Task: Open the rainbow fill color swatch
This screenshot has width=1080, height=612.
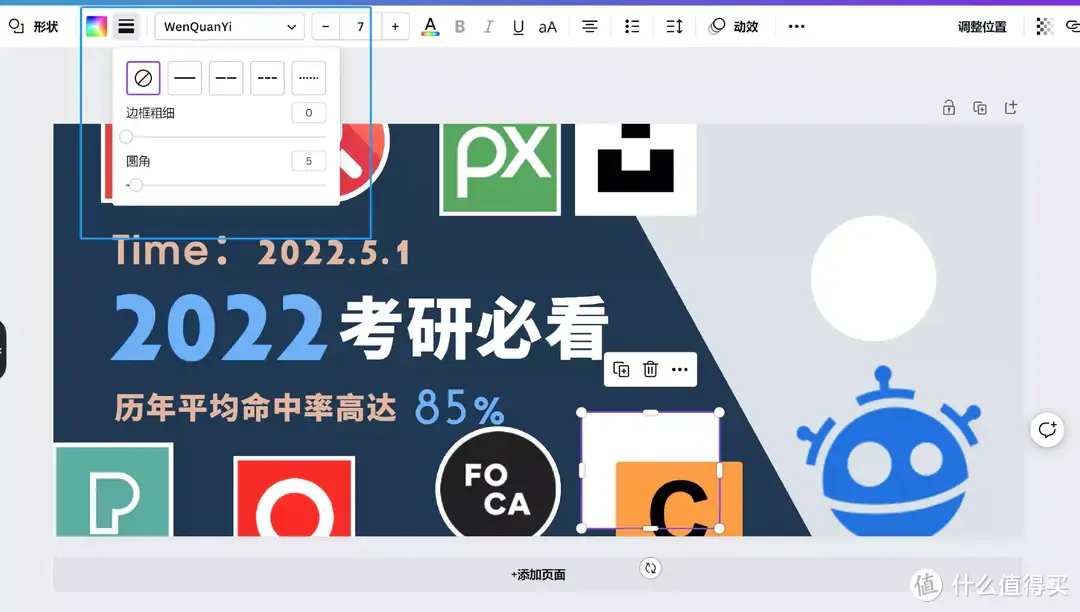Action: 96,27
